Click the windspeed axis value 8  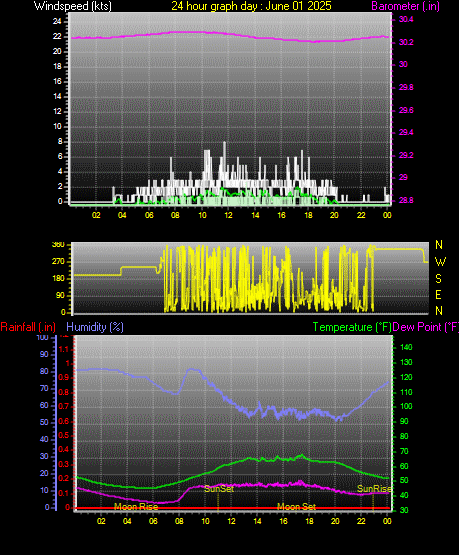pos(60,142)
